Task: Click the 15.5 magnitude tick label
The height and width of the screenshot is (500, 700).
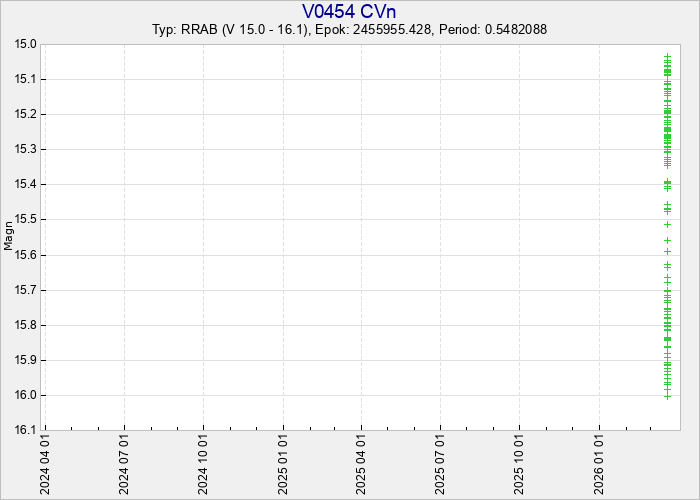Action: click(25, 219)
